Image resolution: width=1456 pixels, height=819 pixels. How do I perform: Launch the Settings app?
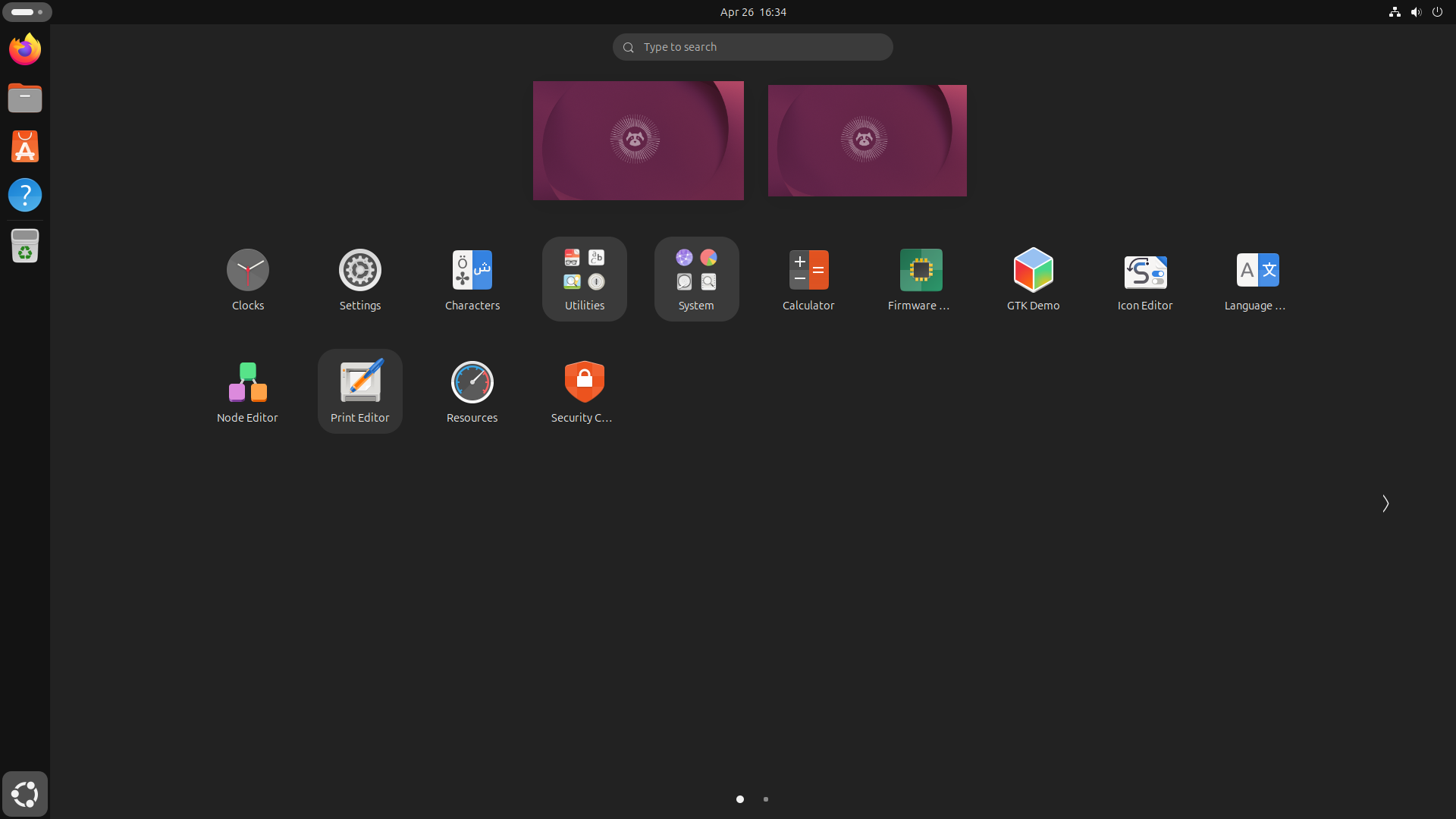coord(360,279)
